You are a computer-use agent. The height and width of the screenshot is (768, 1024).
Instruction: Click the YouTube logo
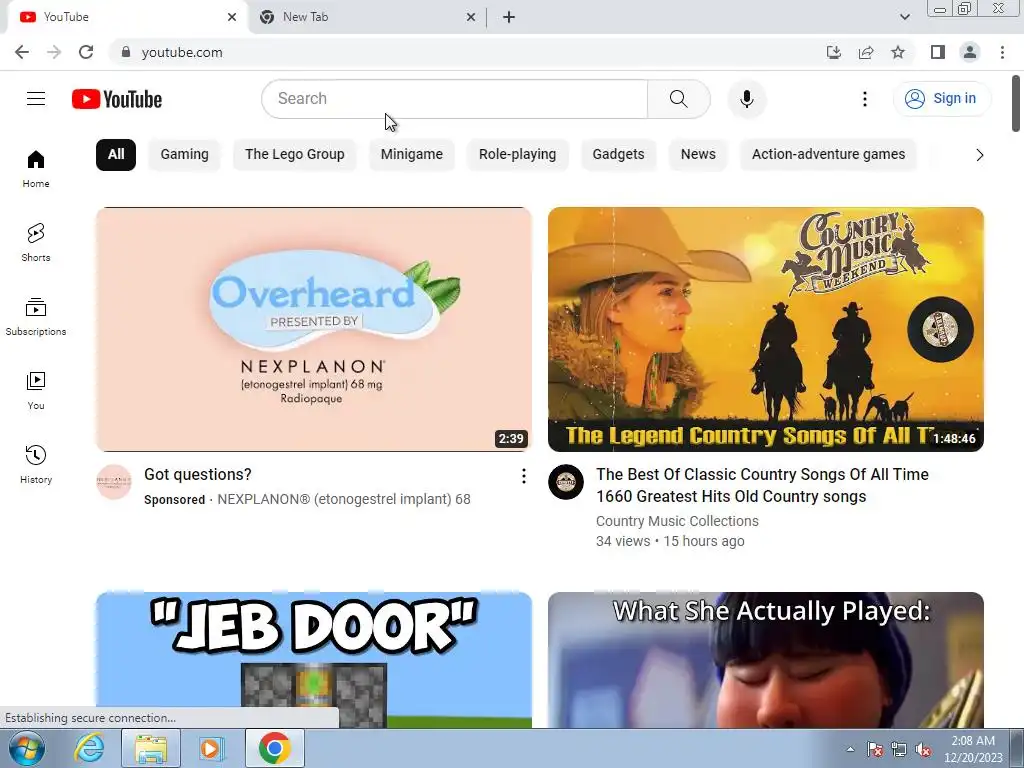(x=117, y=99)
